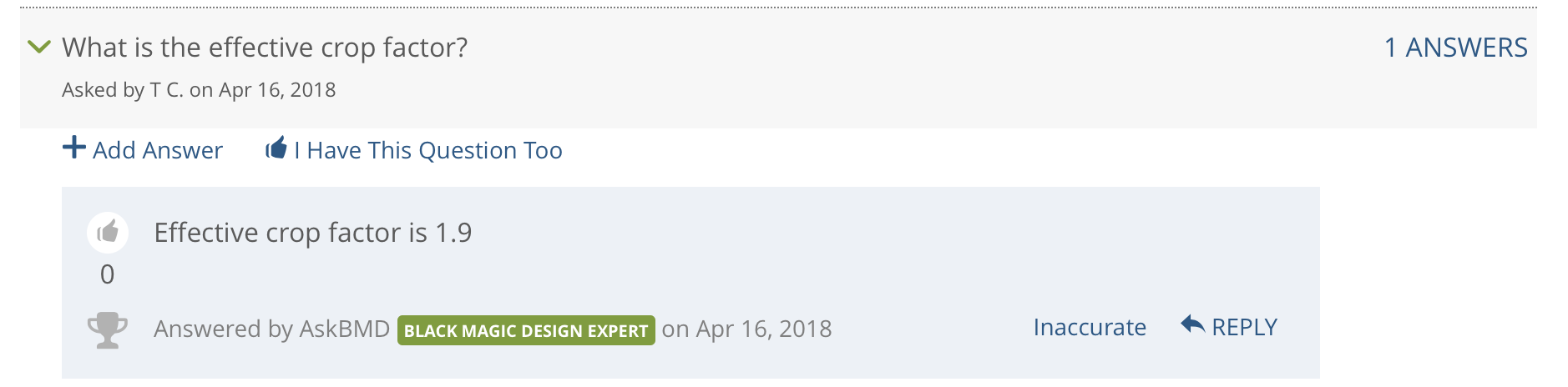Upvote the answer with the circular thumbs-up
The image size is (1568, 387).
(x=108, y=232)
